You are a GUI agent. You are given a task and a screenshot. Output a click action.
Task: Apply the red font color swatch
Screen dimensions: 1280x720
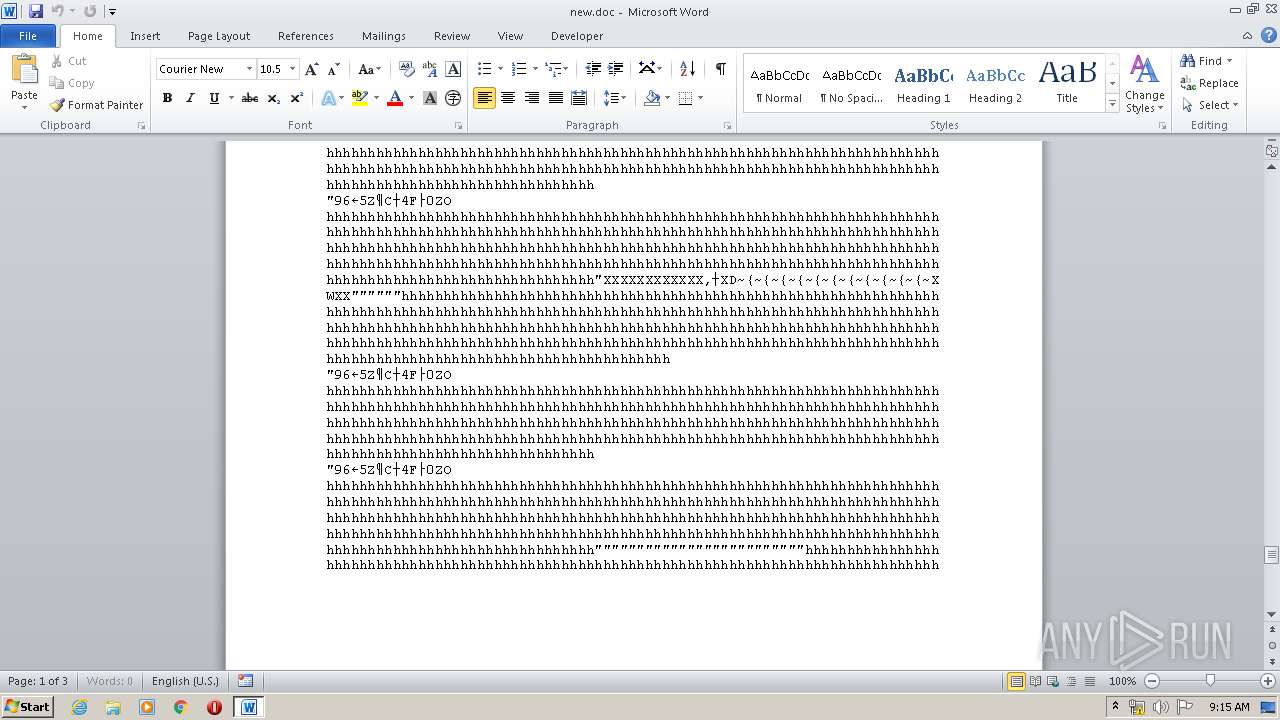[395, 98]
